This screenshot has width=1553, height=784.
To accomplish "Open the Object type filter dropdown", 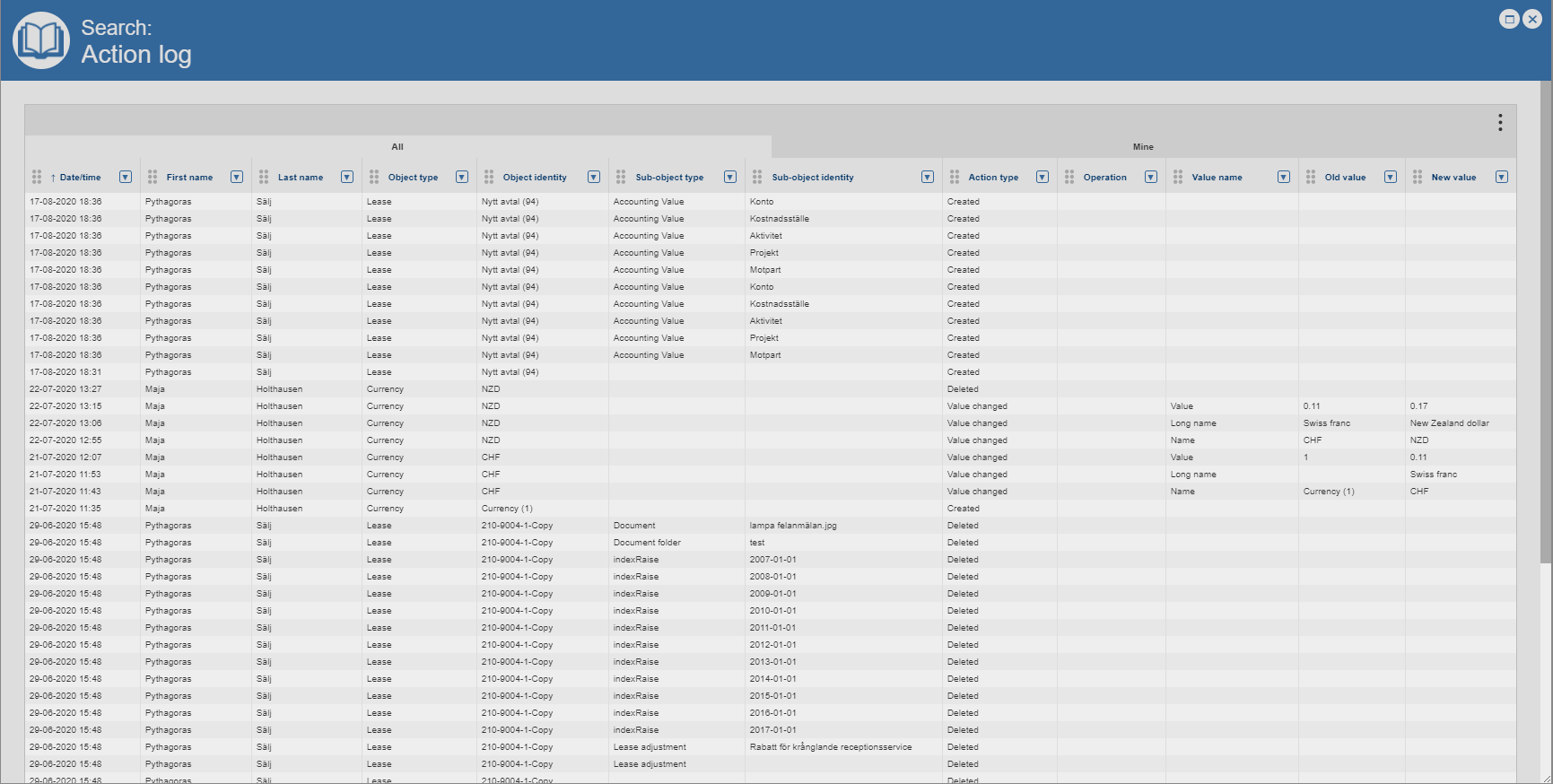I will point(462,177).
